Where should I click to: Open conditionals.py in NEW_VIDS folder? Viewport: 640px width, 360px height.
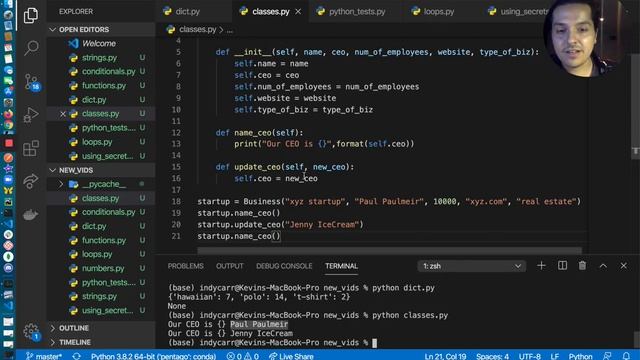tap(109, 212)
